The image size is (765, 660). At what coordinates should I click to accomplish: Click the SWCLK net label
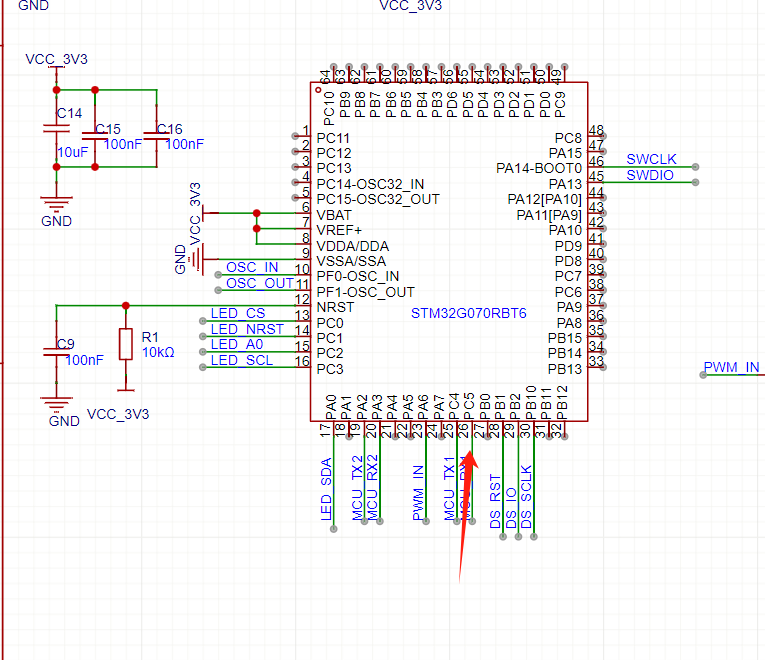point(651,159)
